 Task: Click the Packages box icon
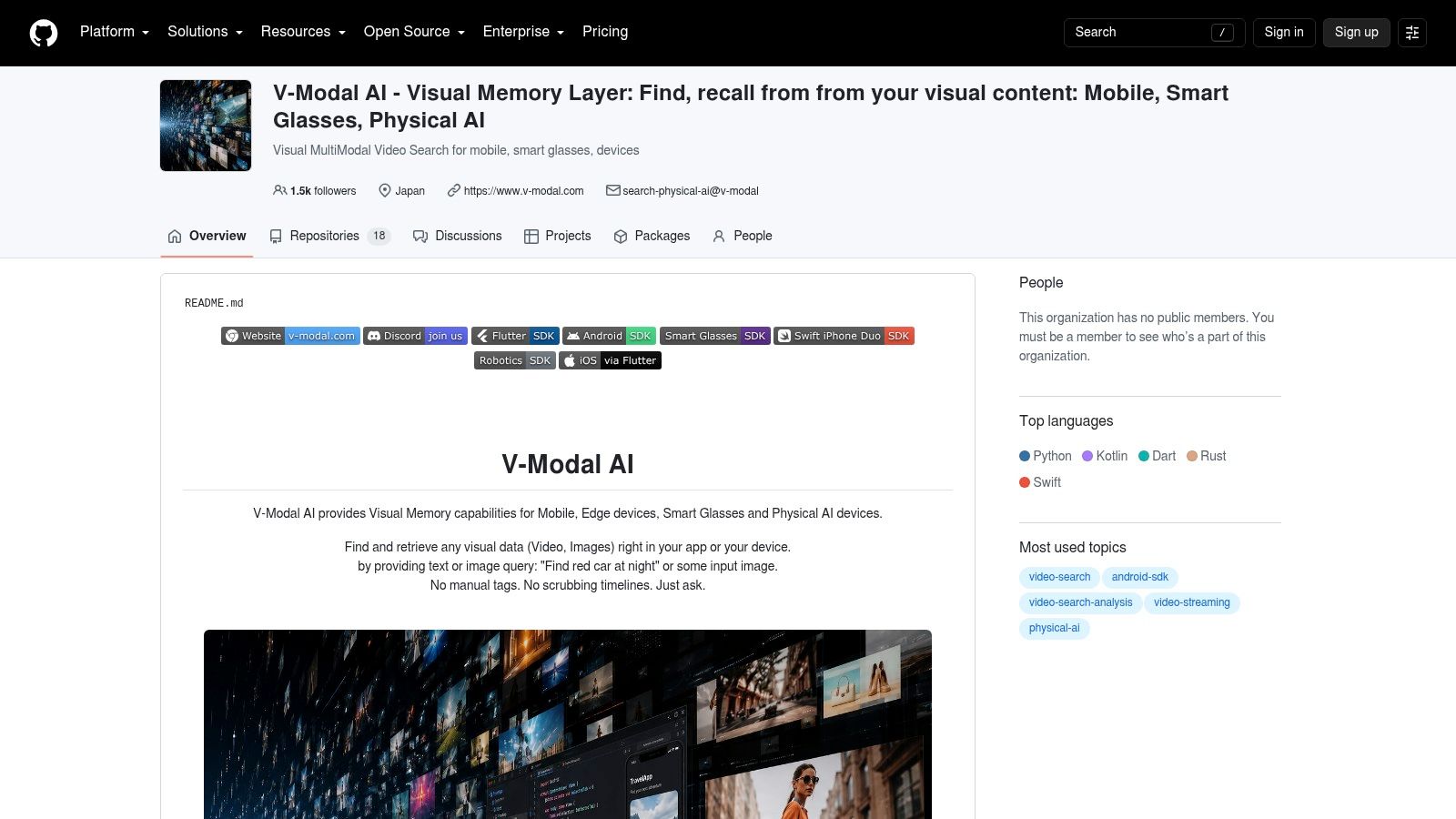pos(621,237)
